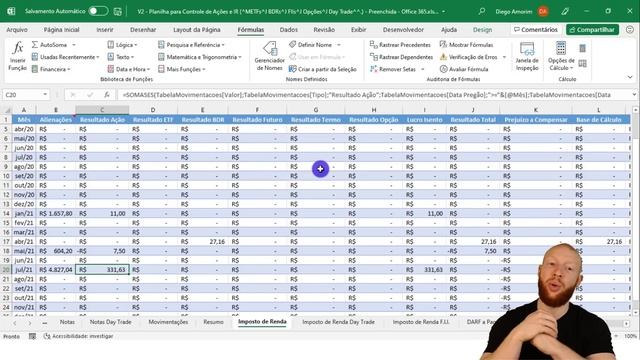This screenshot has width=640, height=360.
Task: Click the Name Box showing C20
Action: point(26,95)
